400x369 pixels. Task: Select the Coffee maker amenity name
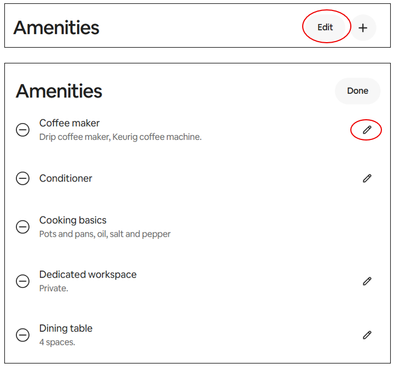(x=69, y=123)
